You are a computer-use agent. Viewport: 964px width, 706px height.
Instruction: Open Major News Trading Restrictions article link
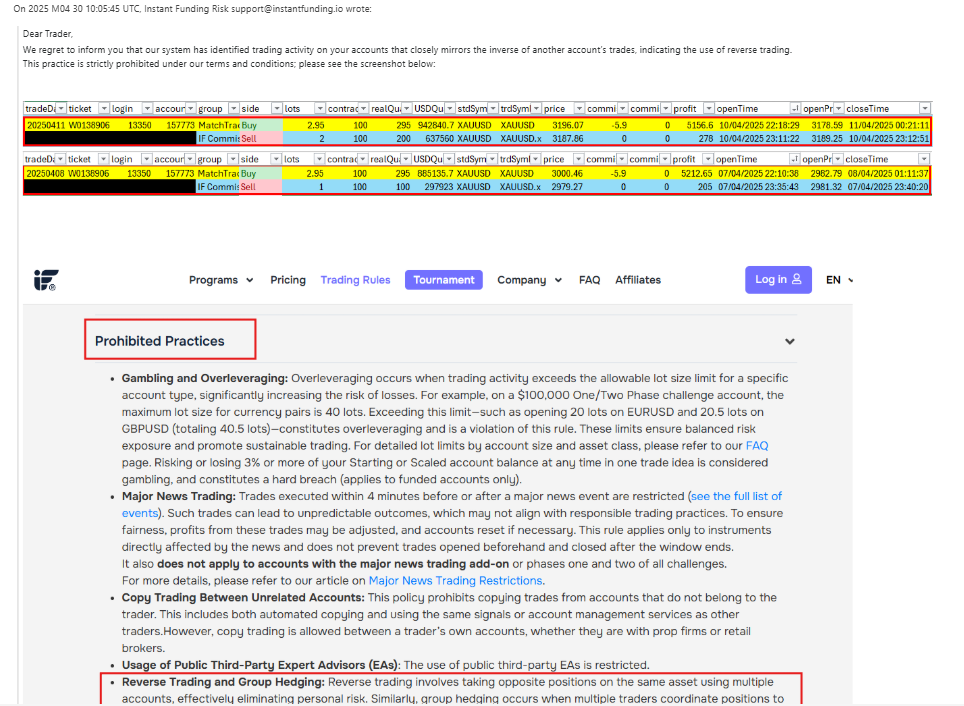click(456, 581)
